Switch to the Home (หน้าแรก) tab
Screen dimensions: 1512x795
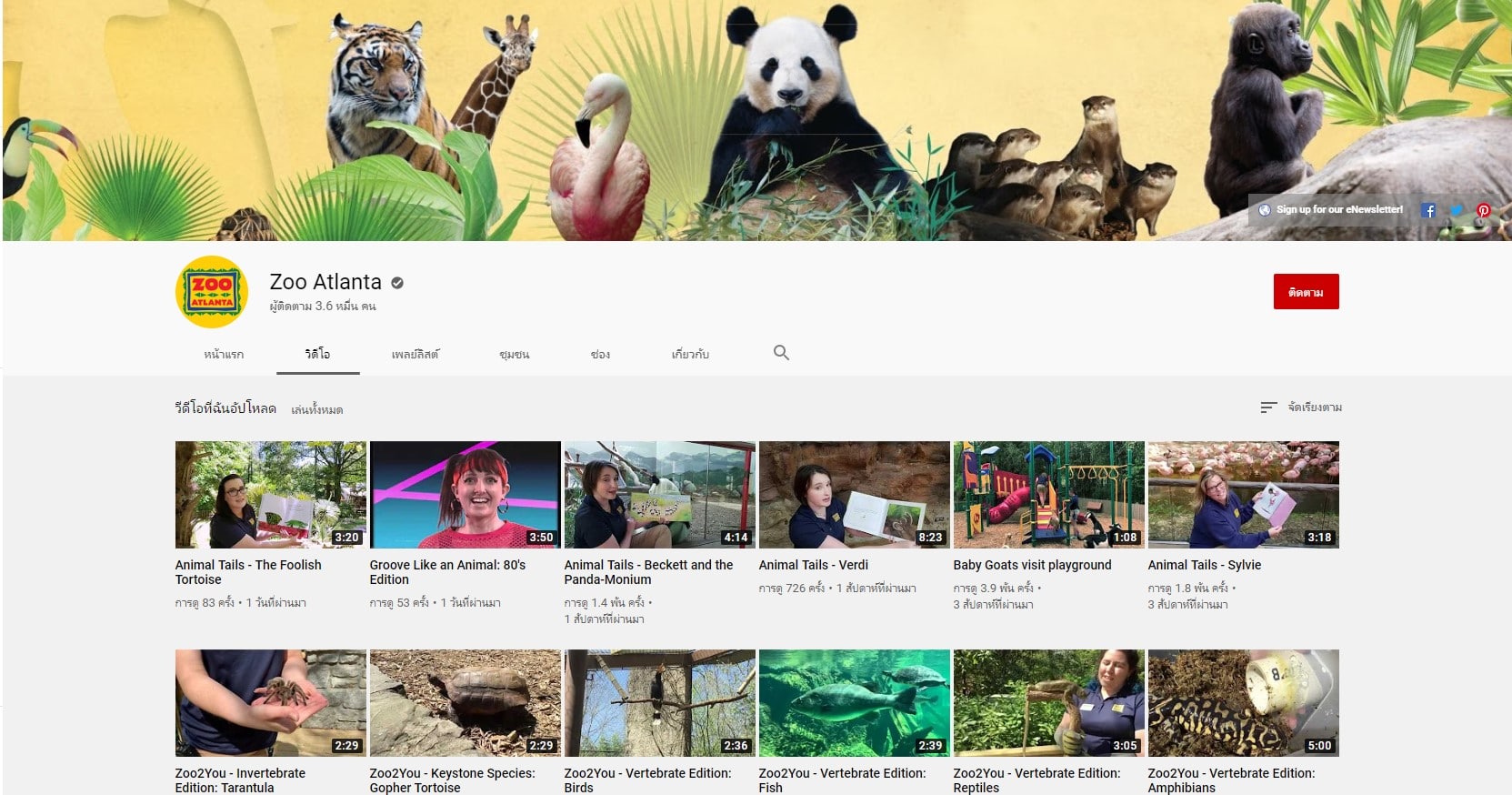coord(224,354)
